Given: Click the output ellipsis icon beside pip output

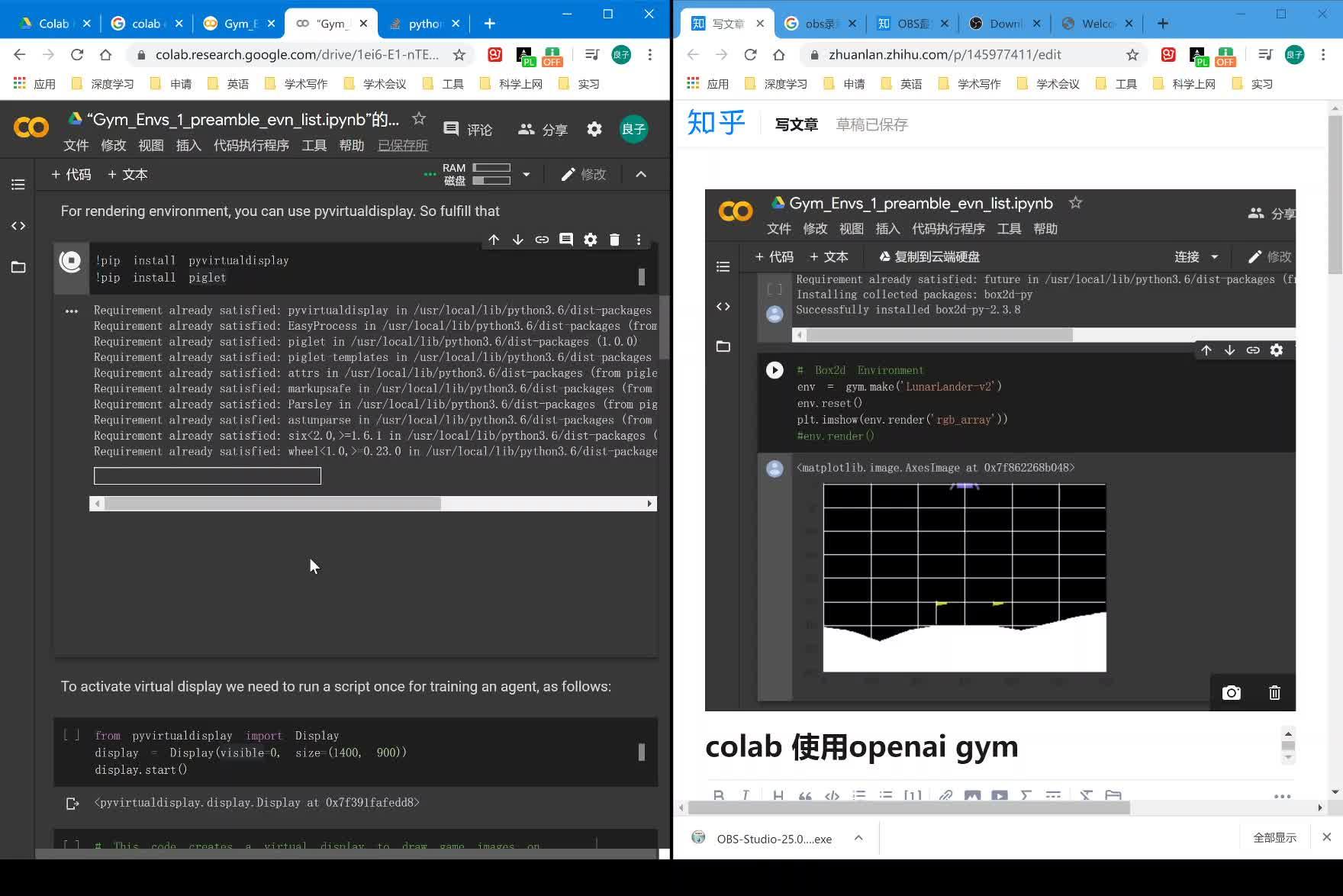Looking at the screenshot, I should (72, 311).
